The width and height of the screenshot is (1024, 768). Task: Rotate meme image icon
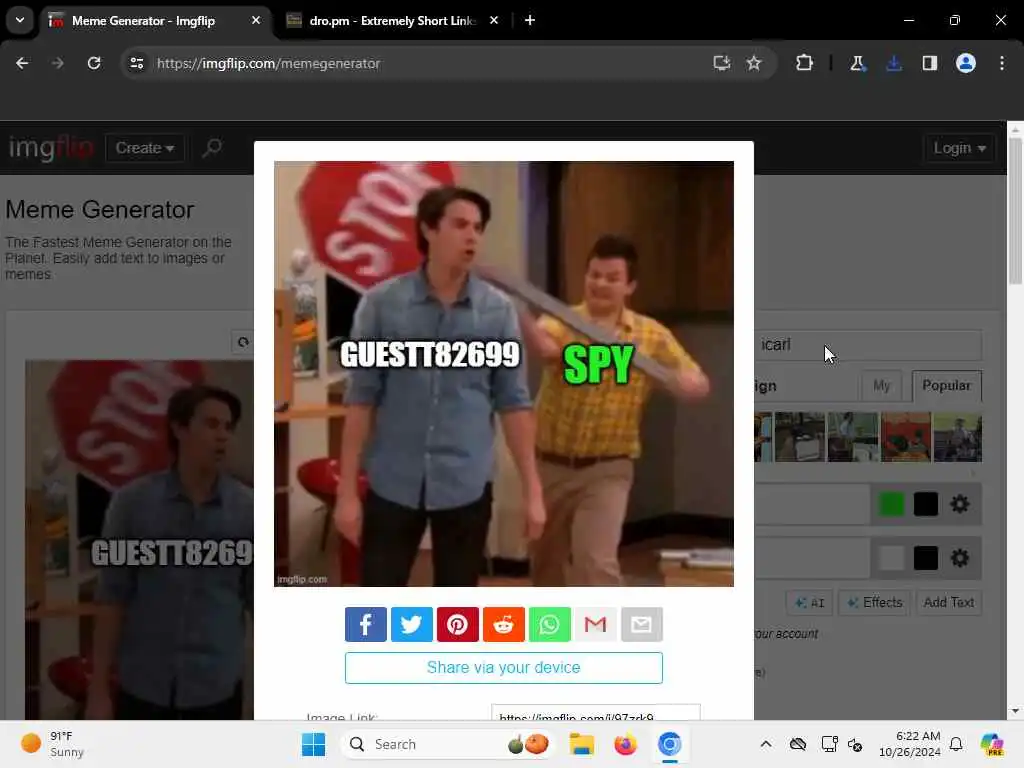click(x=243, y=342)
